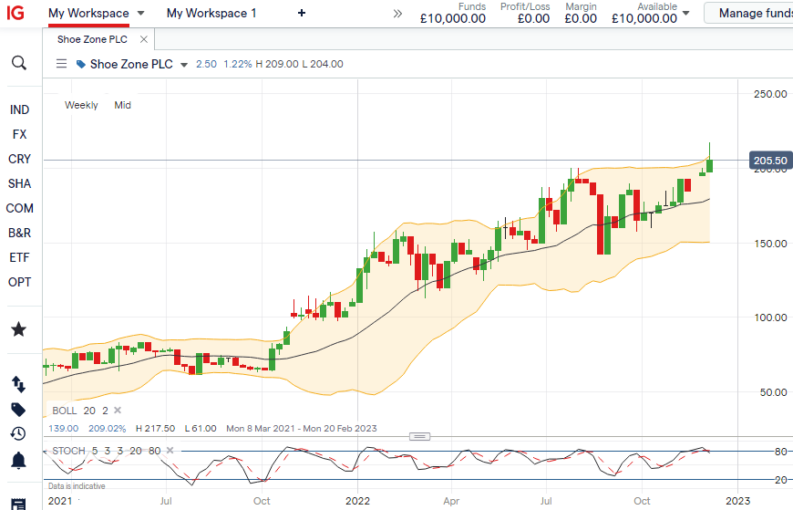This screenshot has width=793, height=510.
Task: Open FX forex category
Action: click(19, 134)
